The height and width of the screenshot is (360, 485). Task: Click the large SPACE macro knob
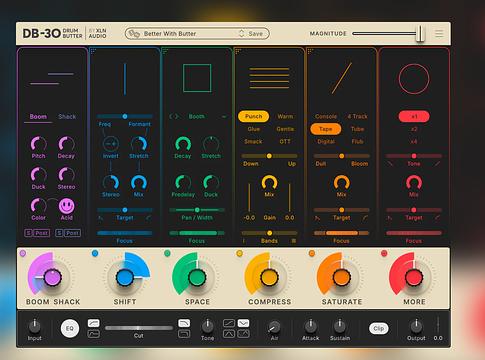[197, 277]
